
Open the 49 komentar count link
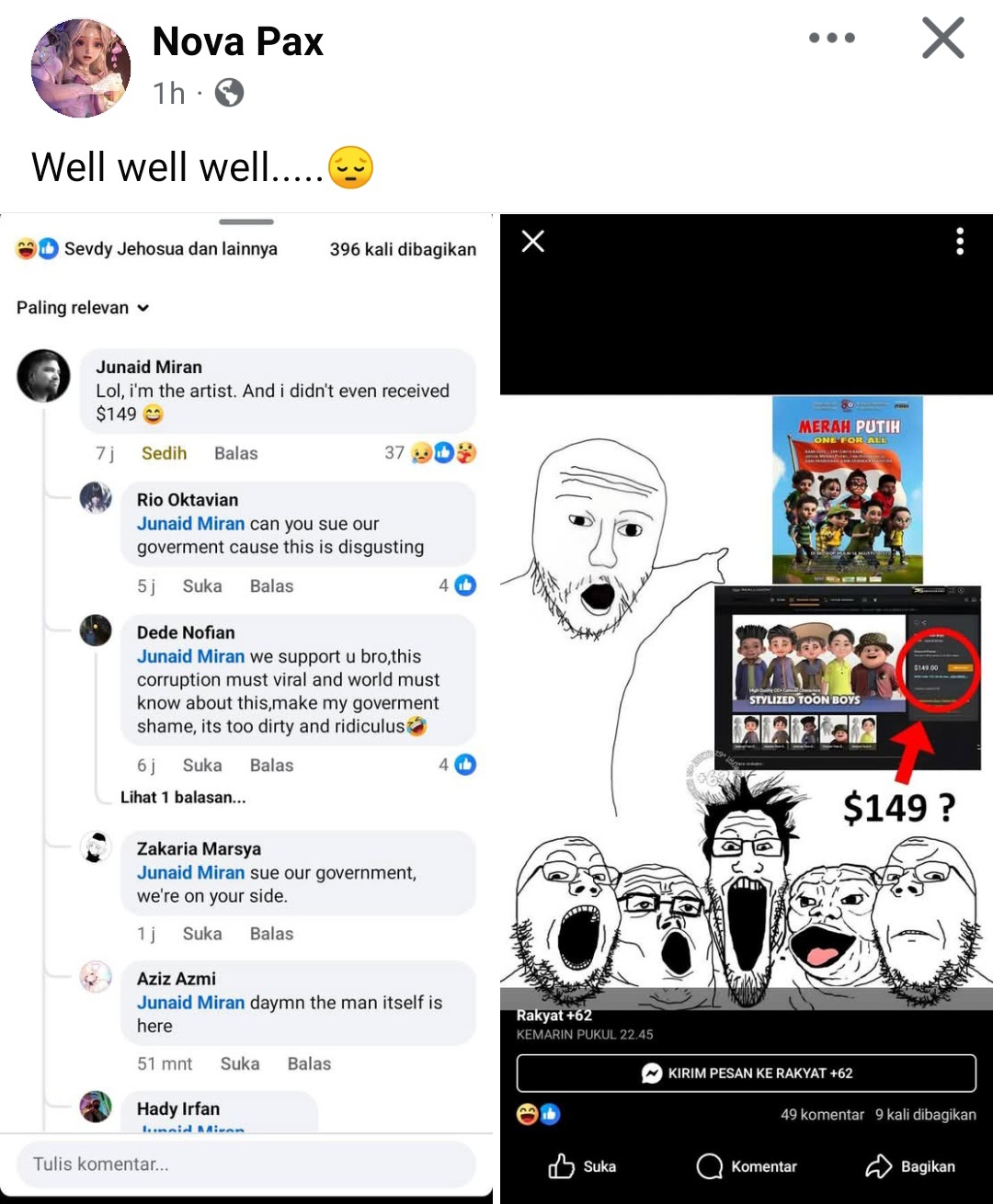[x=822, y=1115]
